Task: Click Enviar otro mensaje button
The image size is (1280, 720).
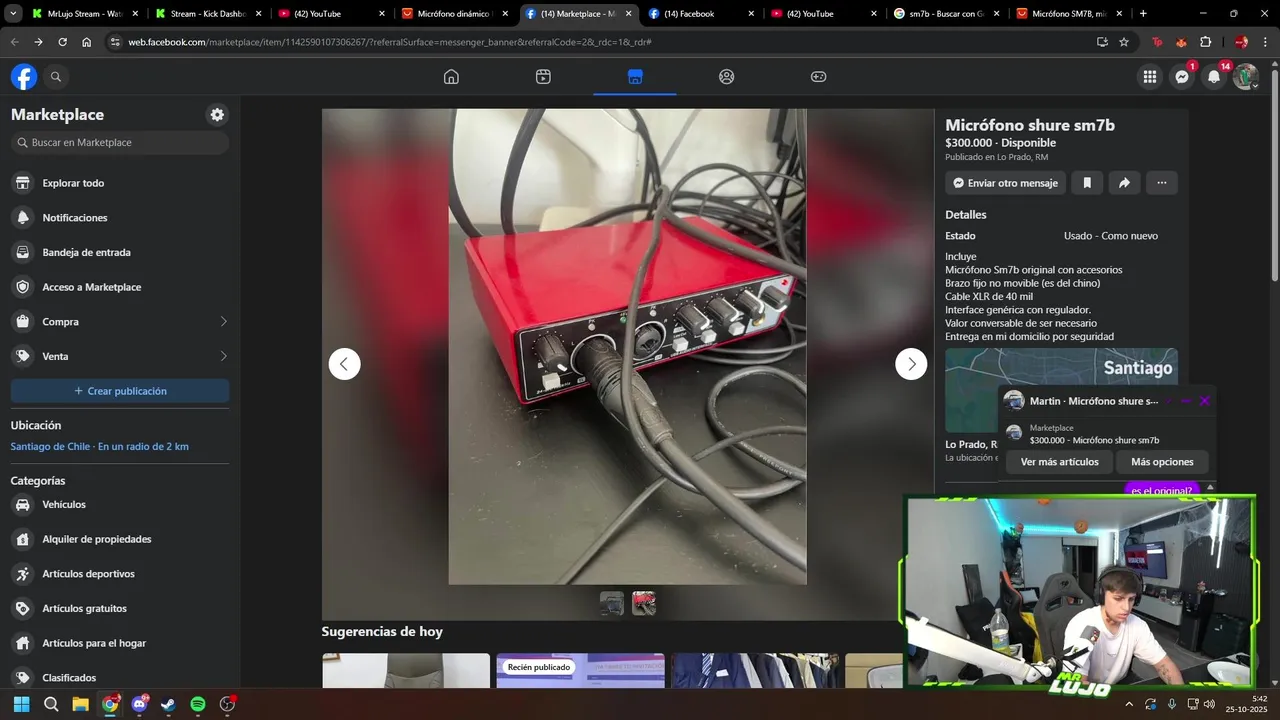Action: (1005, 183)
